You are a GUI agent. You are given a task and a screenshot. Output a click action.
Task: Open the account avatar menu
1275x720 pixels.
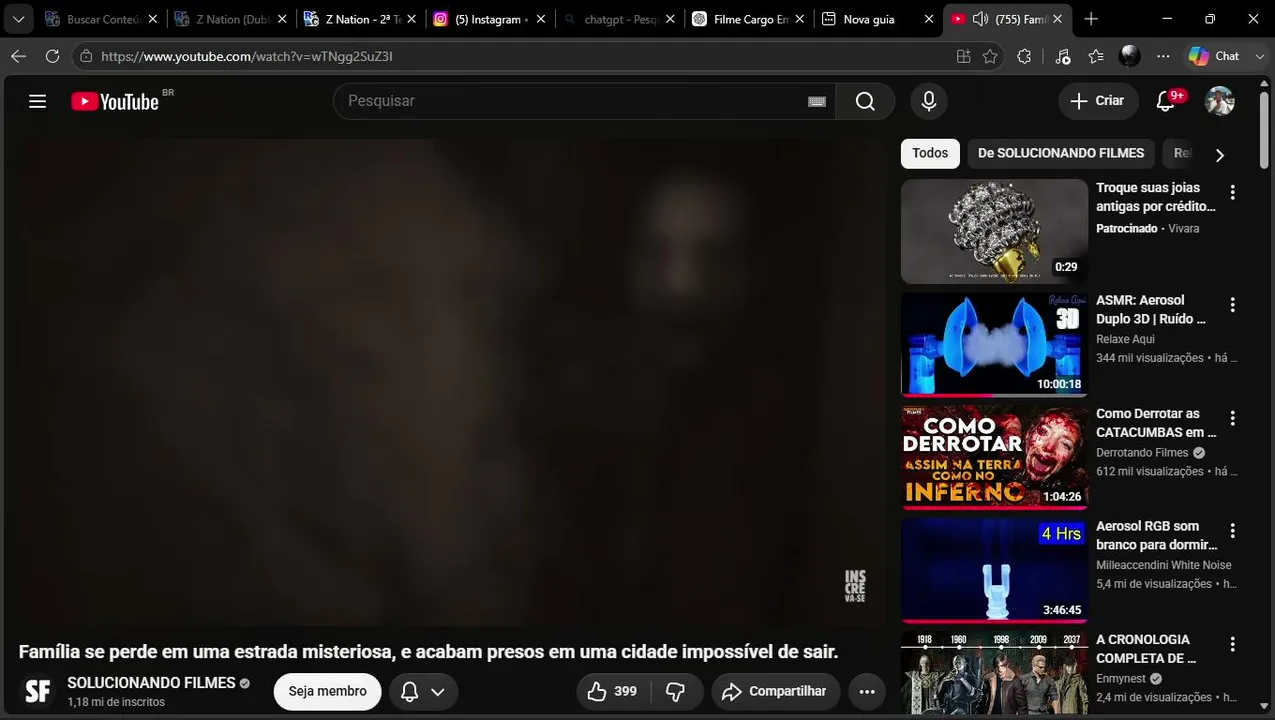coord(1220,101)
